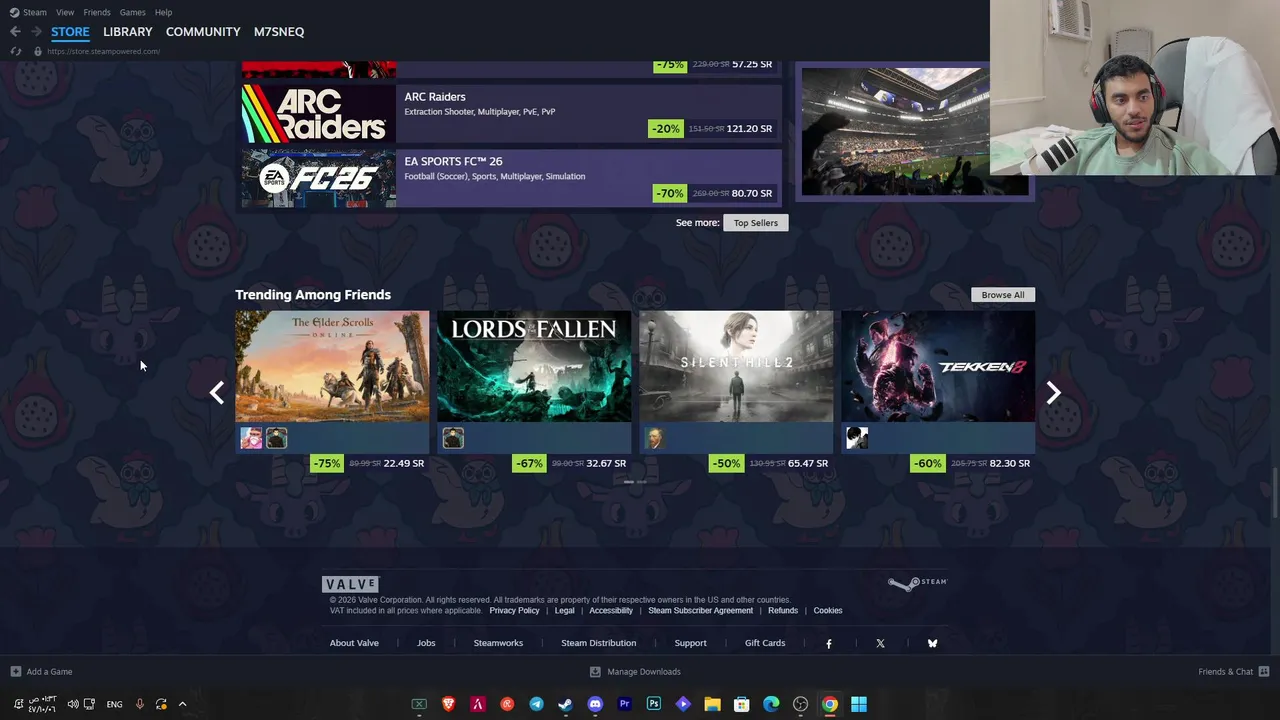Click the friend avatar under Lords of the Fallen
Image resolution: width=1280 pixels, height=720 pixels.
[x=453, y=438]
